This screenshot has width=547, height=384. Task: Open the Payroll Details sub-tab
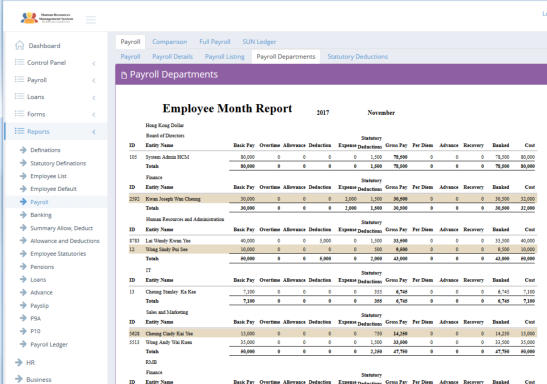[172, 57]
